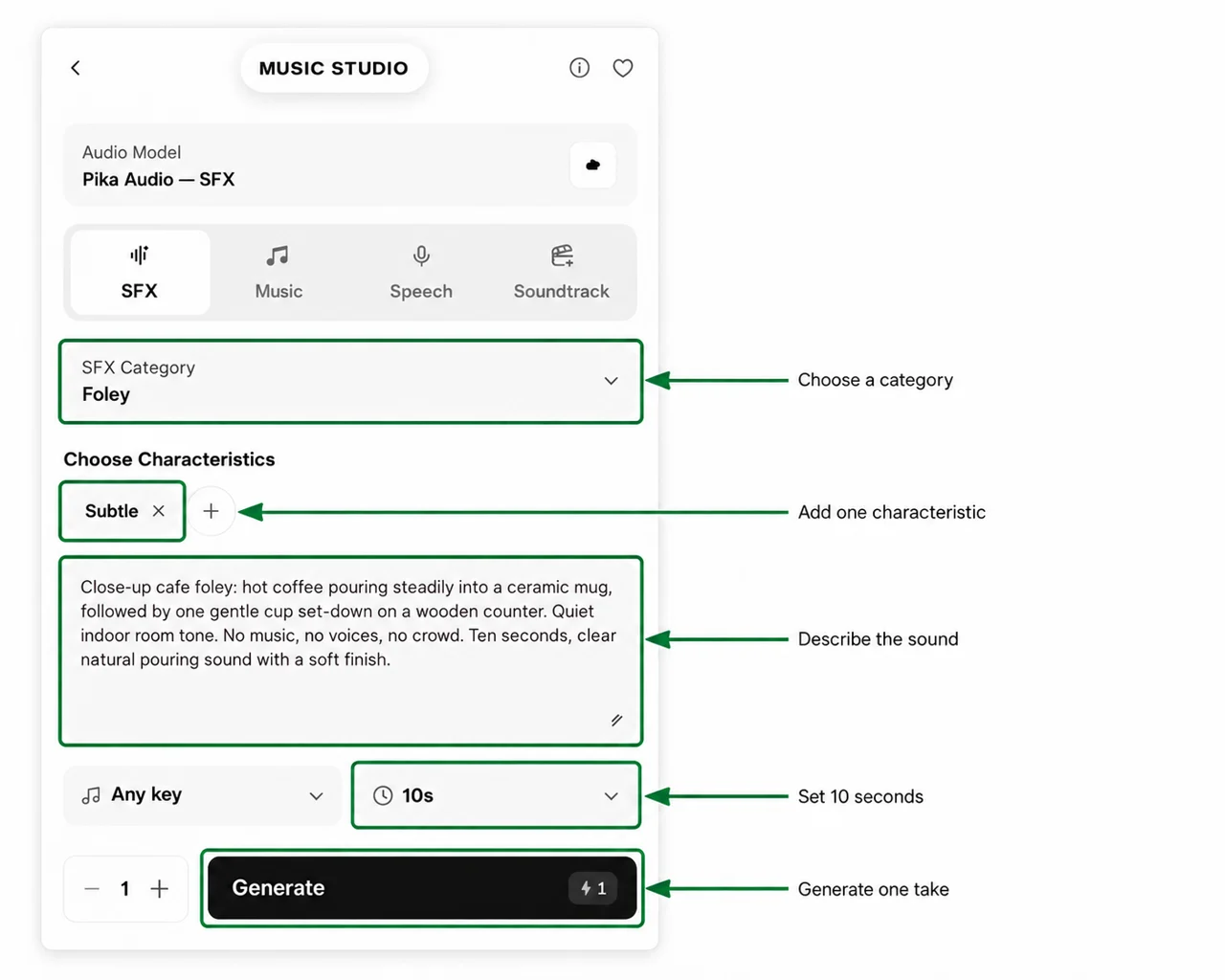This screenshot has width=1225, height=980.
Task: Click the lightning credit badge on Generate
Action: [x=593, y=888]
